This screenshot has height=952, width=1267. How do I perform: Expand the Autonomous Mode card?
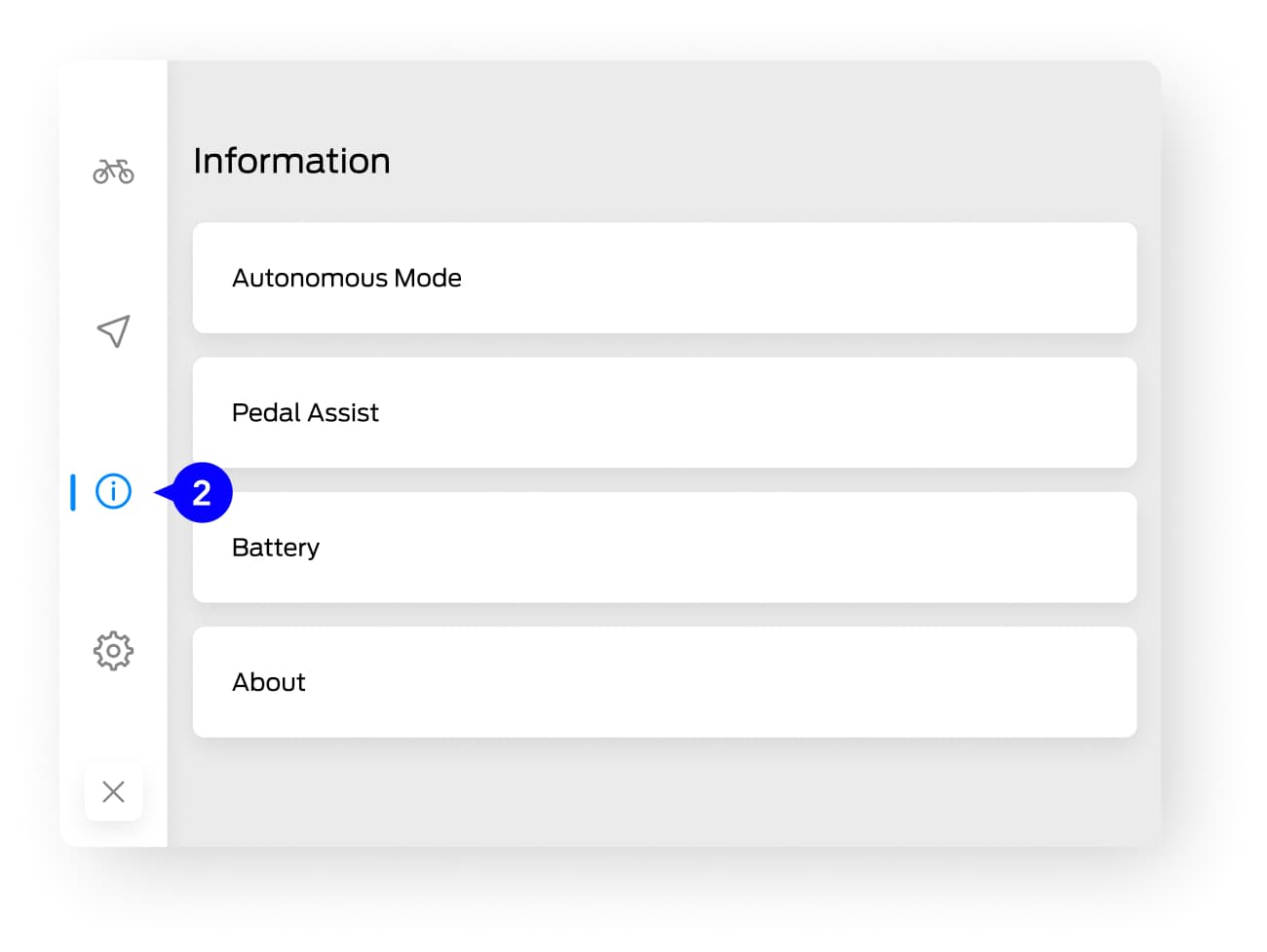[x=665, y=278]
